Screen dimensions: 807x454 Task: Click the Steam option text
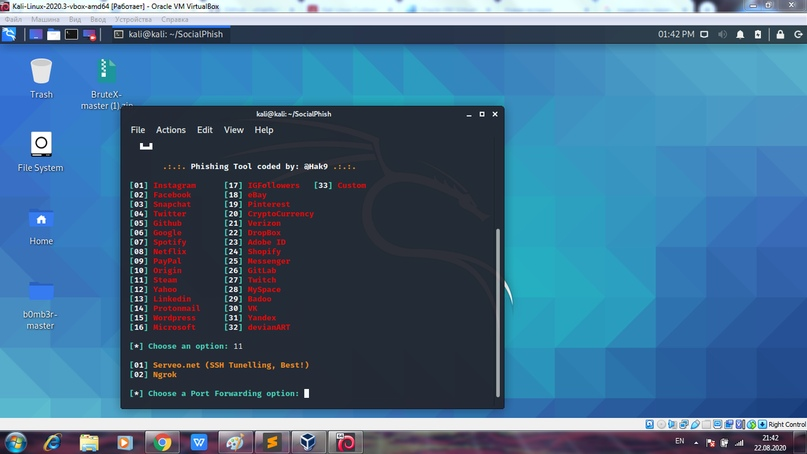[x=165, y=280]
